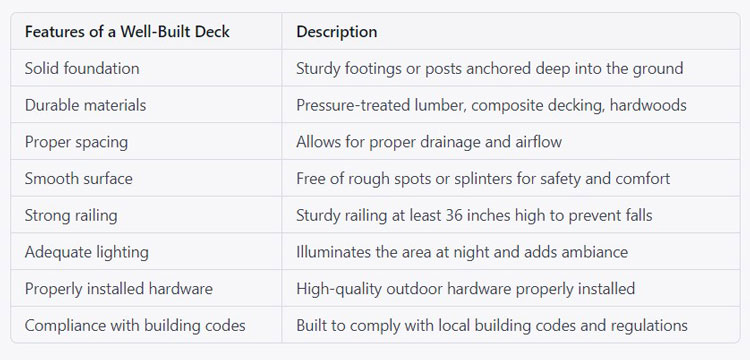Viewport: 750px width, 360px height.
Task: Select the 'Durable materials' cell
Action: click(86, 105)
